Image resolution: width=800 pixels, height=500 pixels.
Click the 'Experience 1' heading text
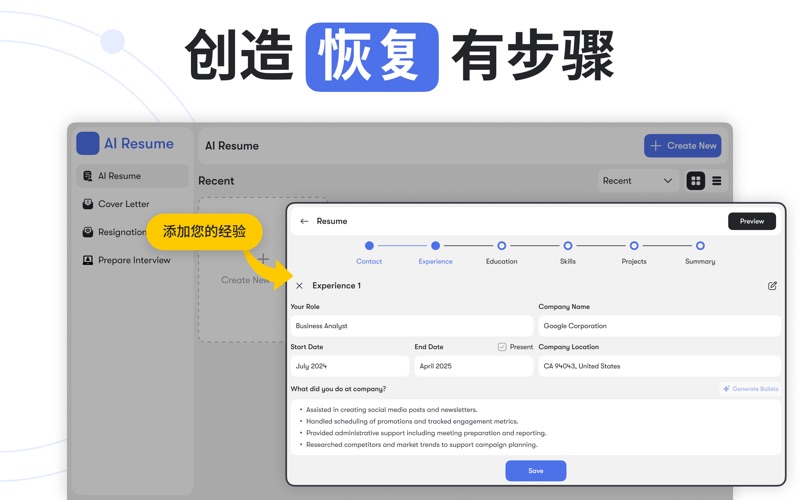coord(337,286)
